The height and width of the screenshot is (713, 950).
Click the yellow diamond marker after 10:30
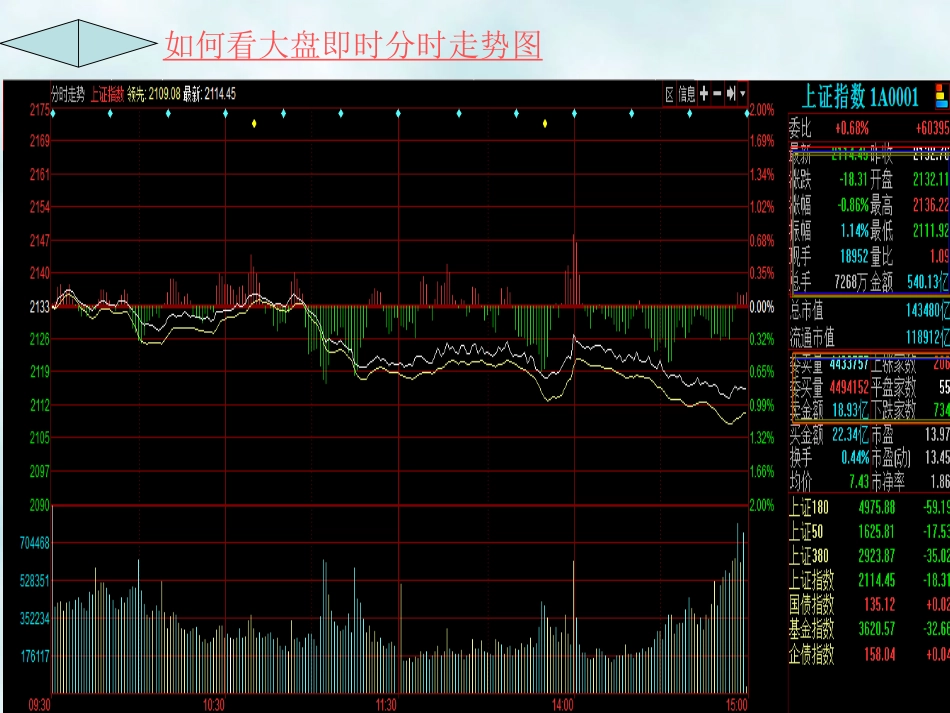(x=254, y=124)
